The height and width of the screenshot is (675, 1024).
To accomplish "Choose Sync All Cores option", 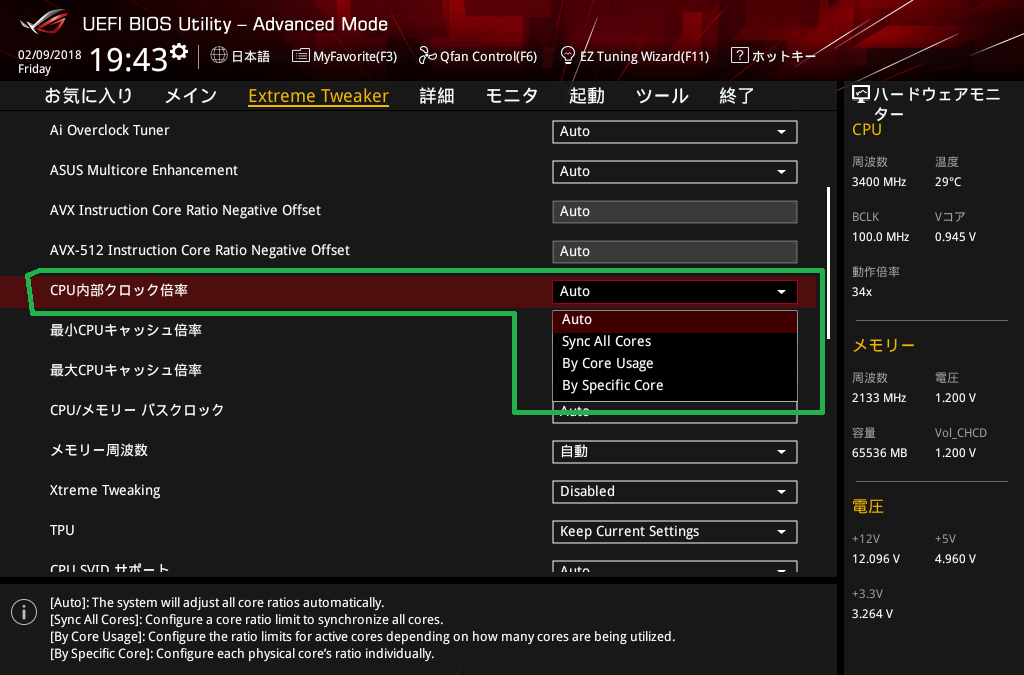I will coord(675,341).
